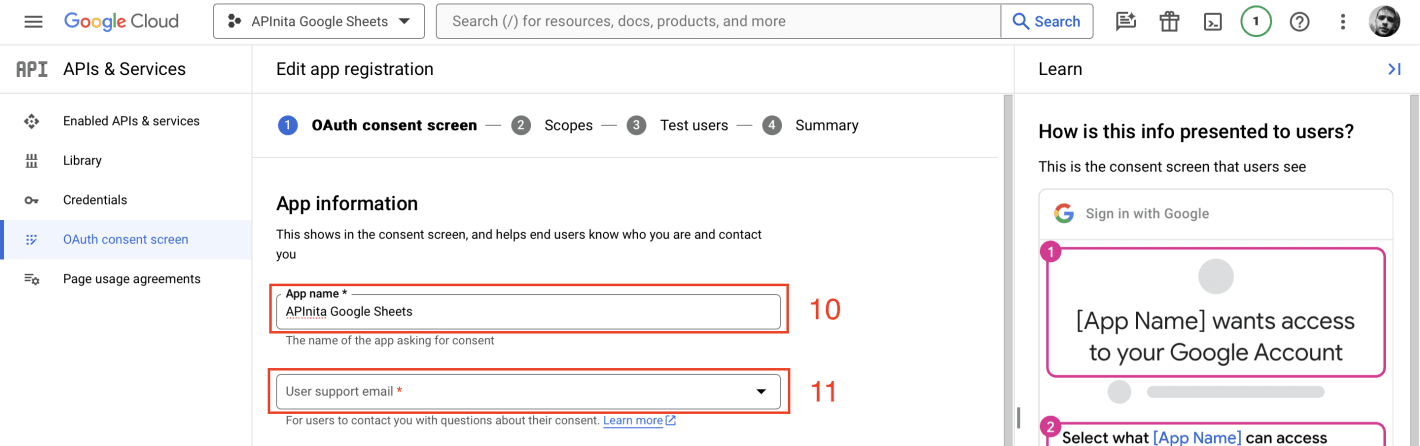Viewport: 1420px width, 446px height.
Task: Navigate to Credentials page
Action: coord(95,200)
